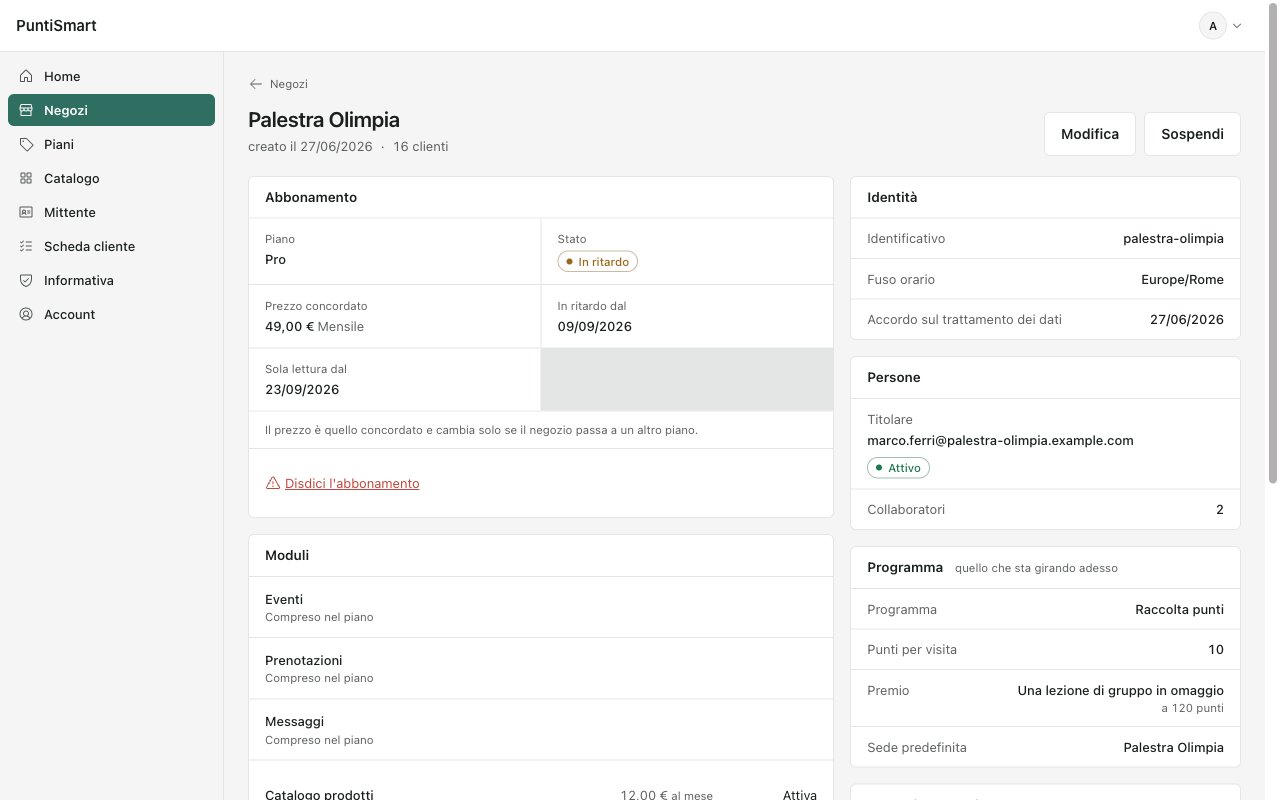Viewport: 1280px width, 800px height.
Task: Click the titolare email marco.ferri@palestra-olimpia.example.com
Action: [x=1000, y=440]
